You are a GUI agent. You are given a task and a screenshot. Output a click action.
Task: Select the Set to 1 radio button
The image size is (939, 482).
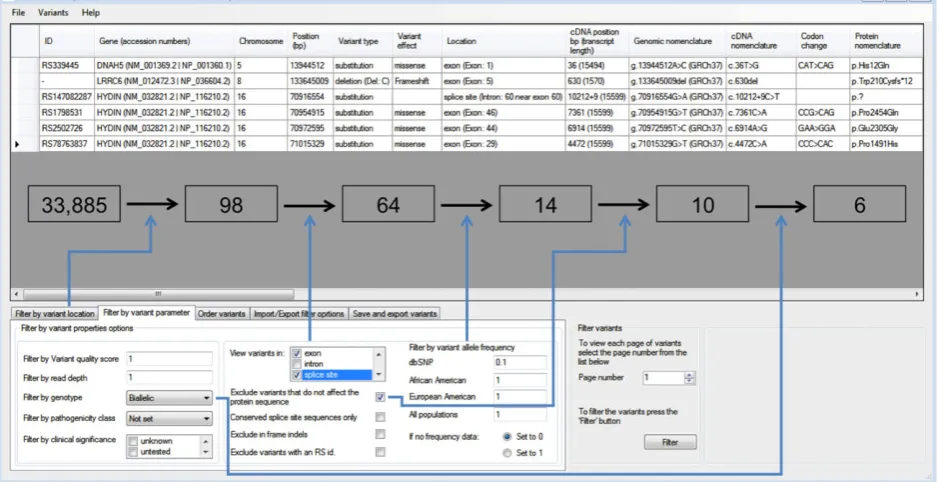507,453
